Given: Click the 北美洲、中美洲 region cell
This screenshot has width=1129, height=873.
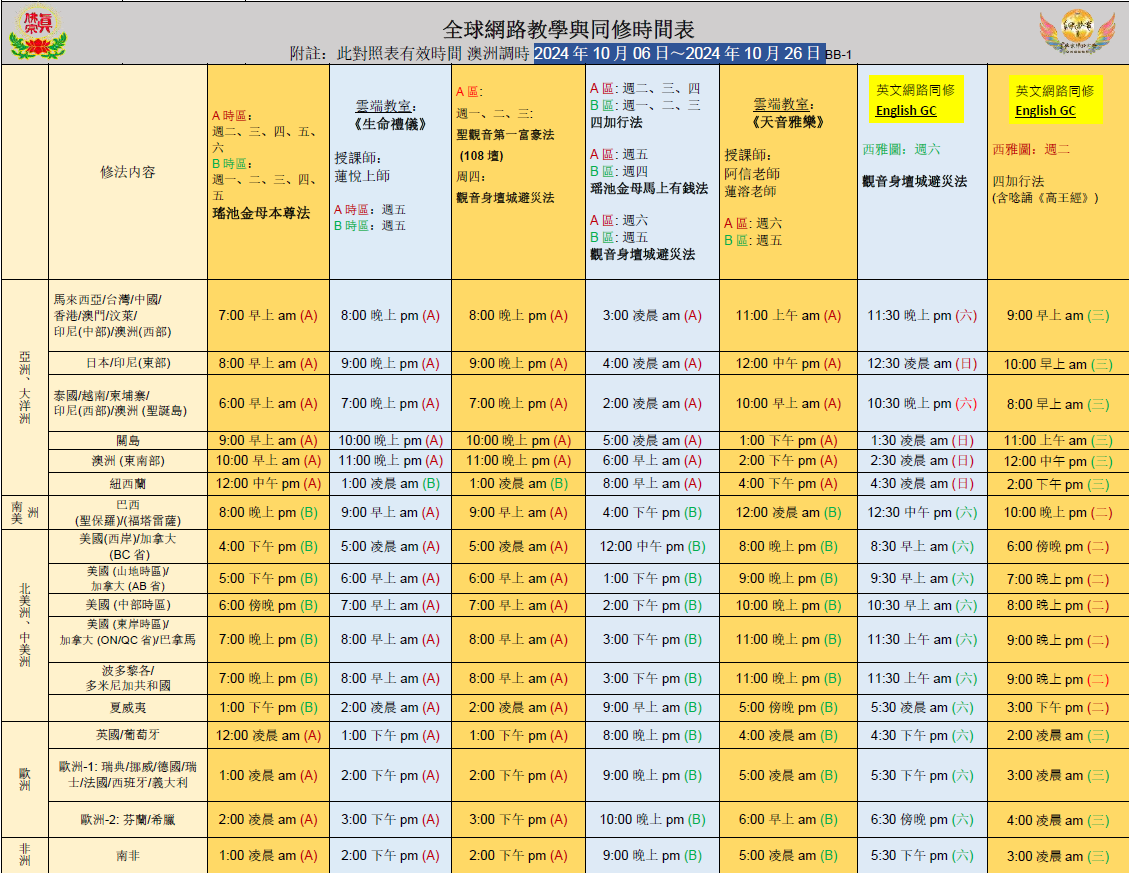Looking at the screenshot, I should (24, 625).
